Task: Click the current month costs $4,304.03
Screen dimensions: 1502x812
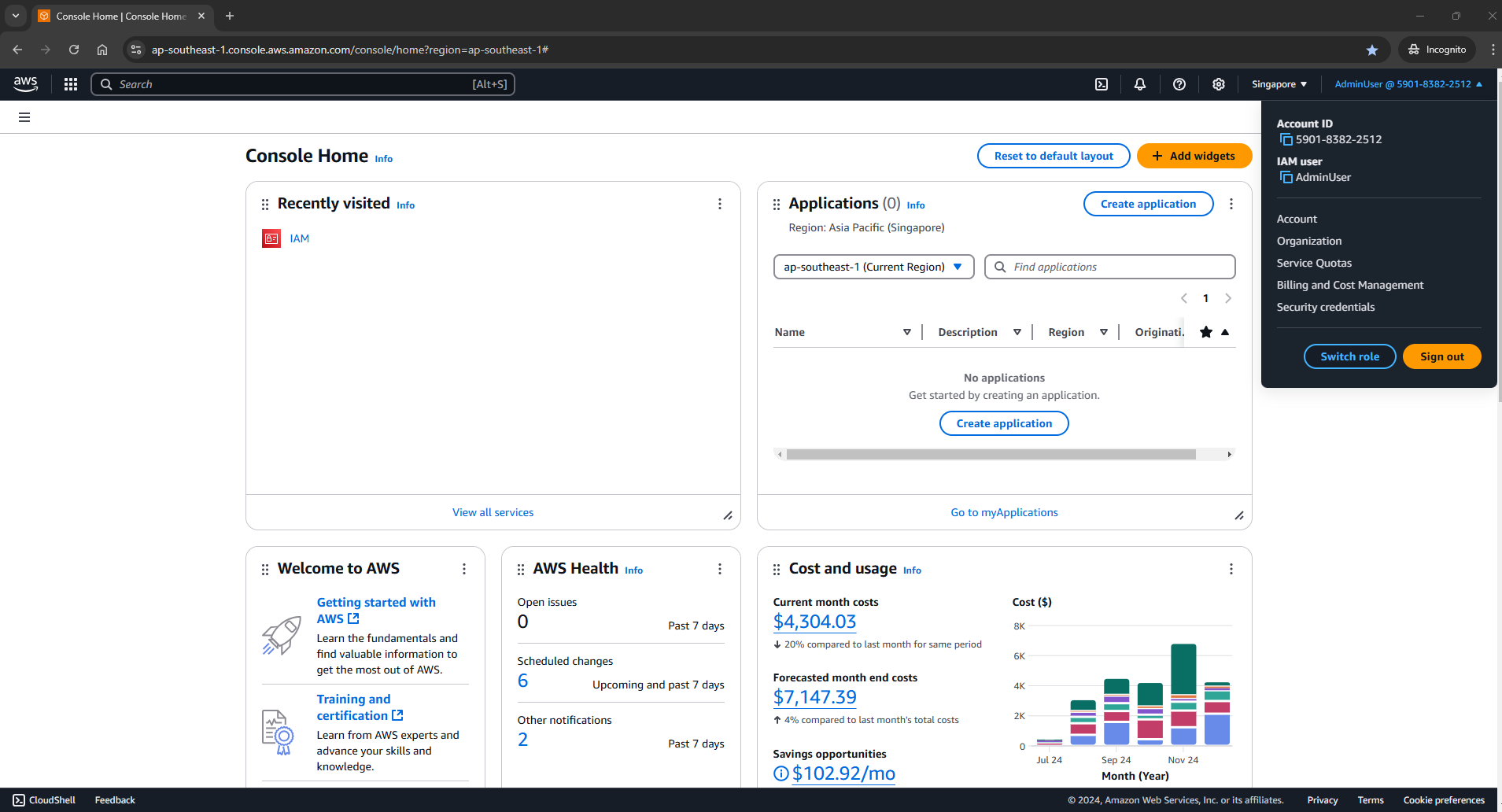Action: (x=814, y=622)
